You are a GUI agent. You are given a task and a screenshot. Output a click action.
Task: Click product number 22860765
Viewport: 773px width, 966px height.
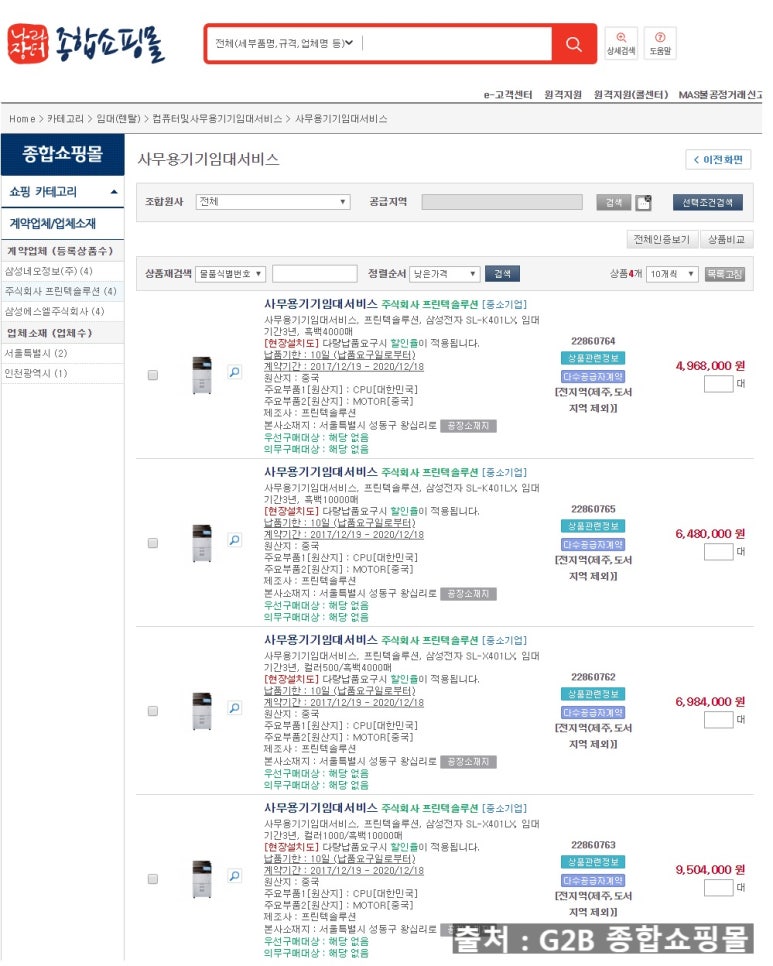[593, 509]
